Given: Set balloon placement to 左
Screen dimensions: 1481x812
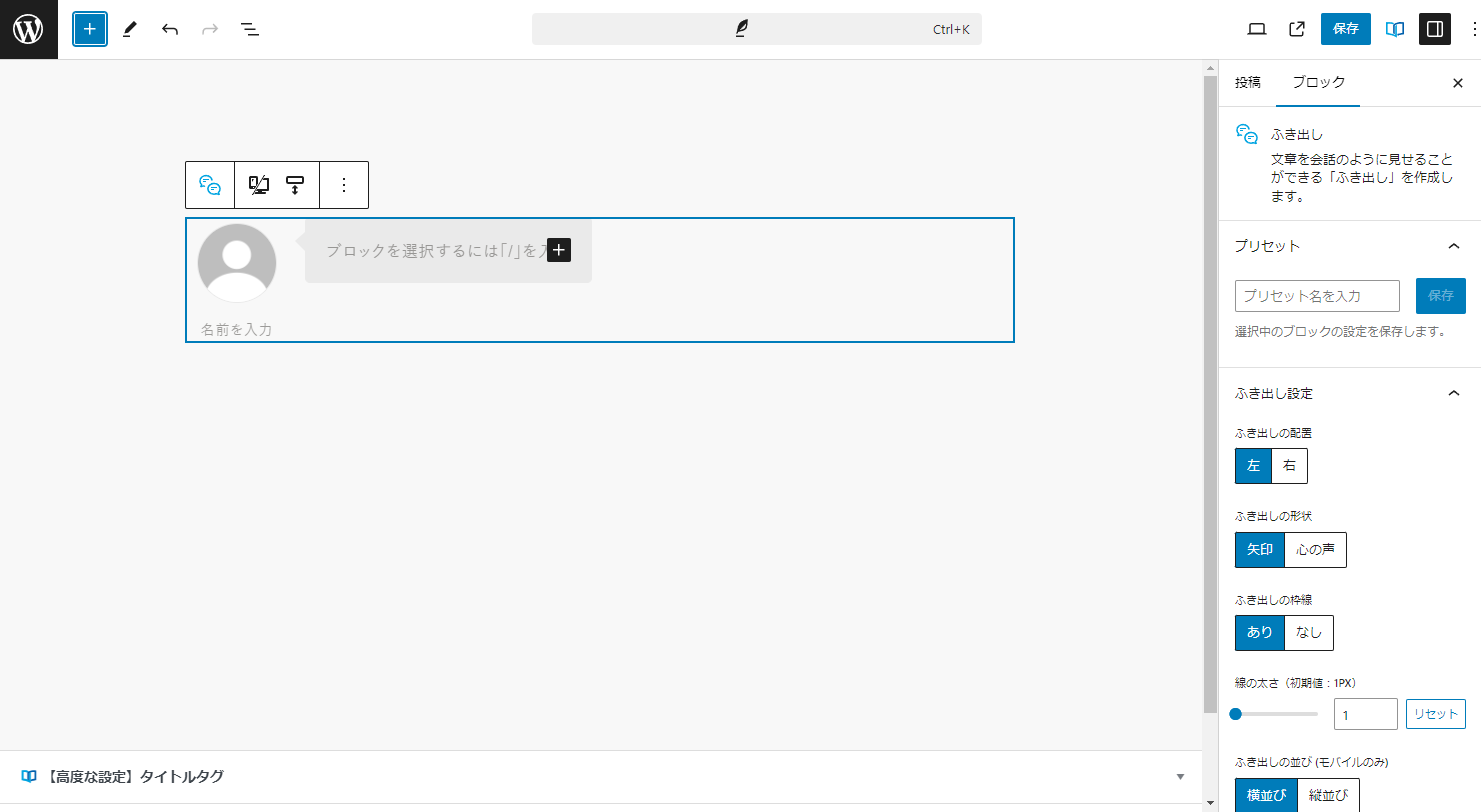Looking at the screenshot, I should pyautogui.click(x=1253, y=466).
